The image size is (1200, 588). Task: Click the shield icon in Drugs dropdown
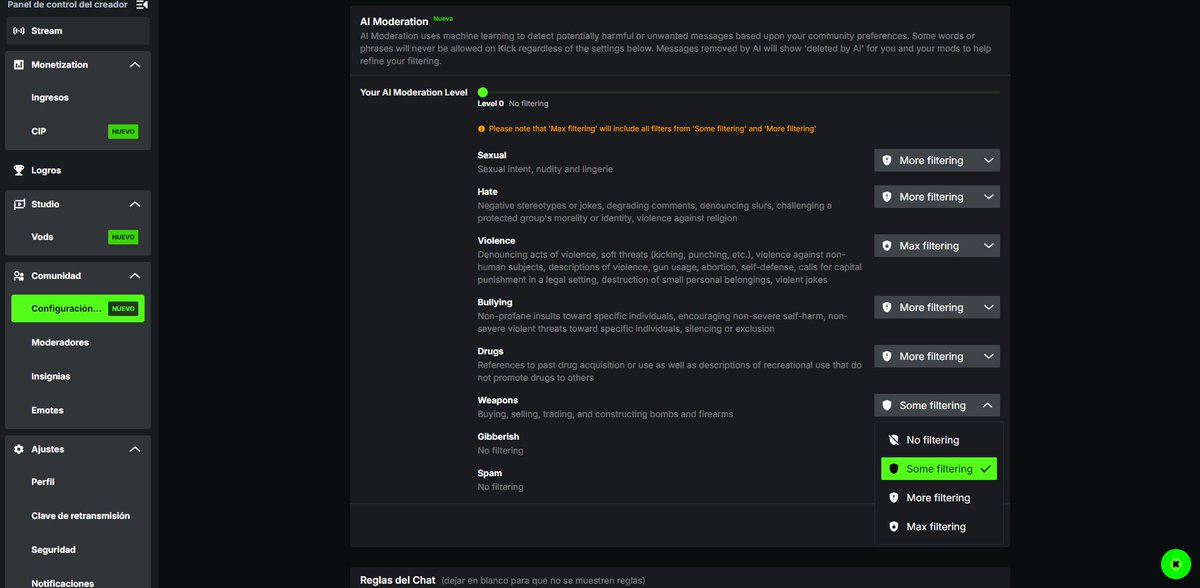(x=887, y=357)
